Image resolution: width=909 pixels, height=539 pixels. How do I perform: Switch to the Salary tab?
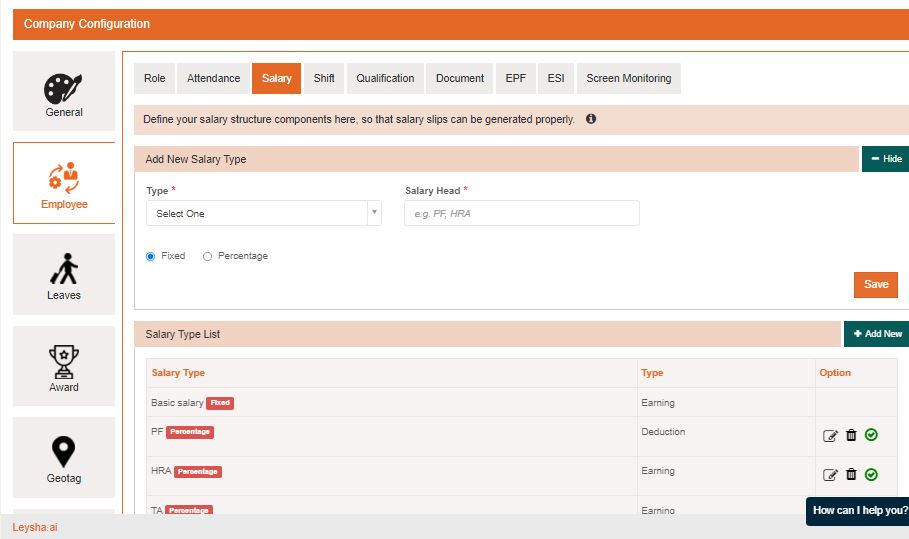pyautogui.click(x=277, y=78)
